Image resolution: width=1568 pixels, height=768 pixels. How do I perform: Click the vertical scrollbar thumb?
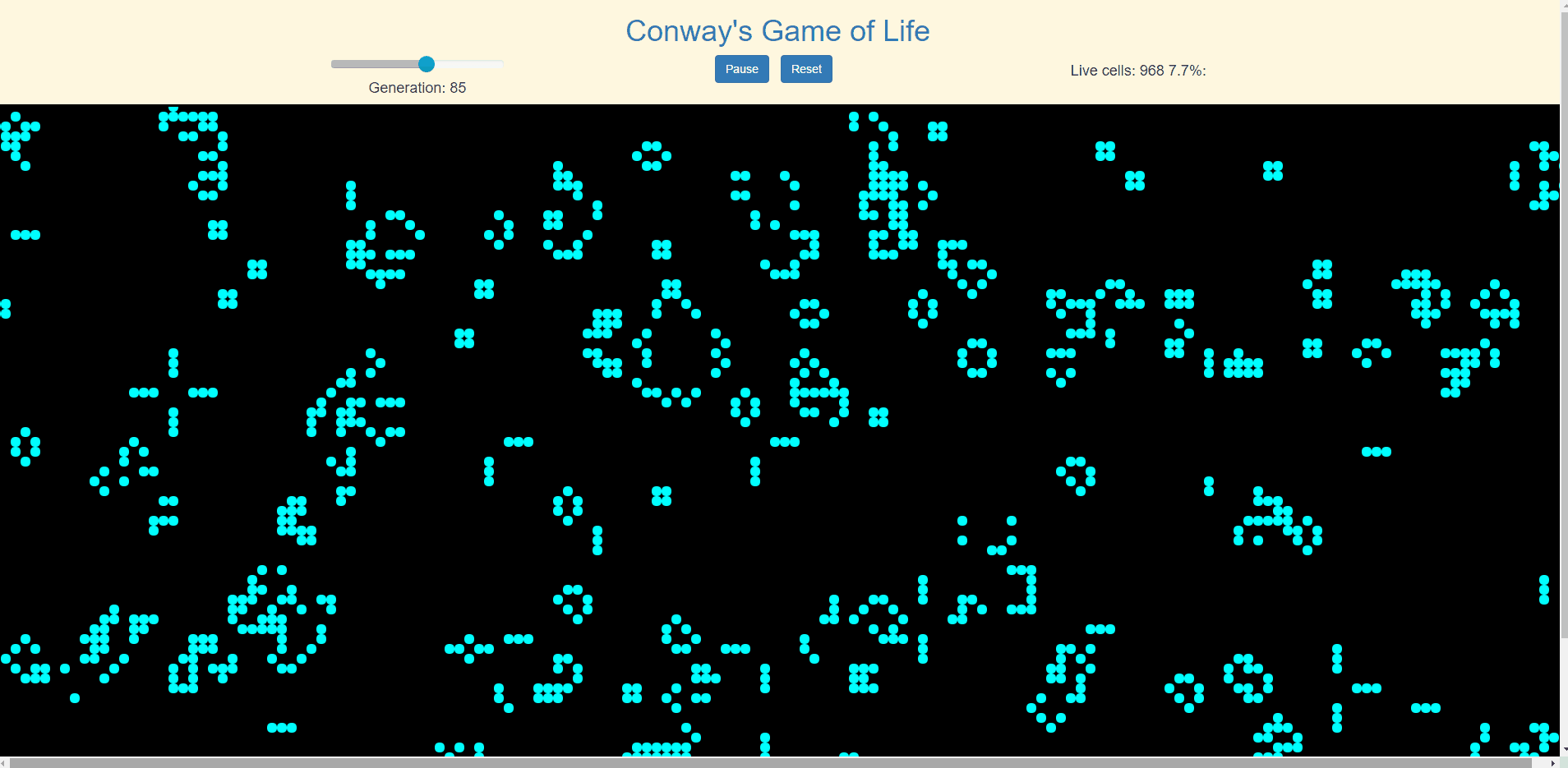click(1564, 324)
